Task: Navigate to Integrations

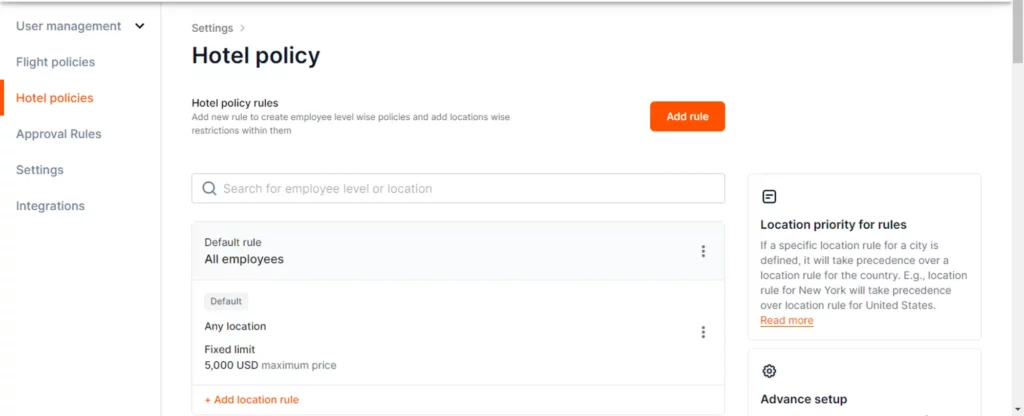Action: click(50, 206)
